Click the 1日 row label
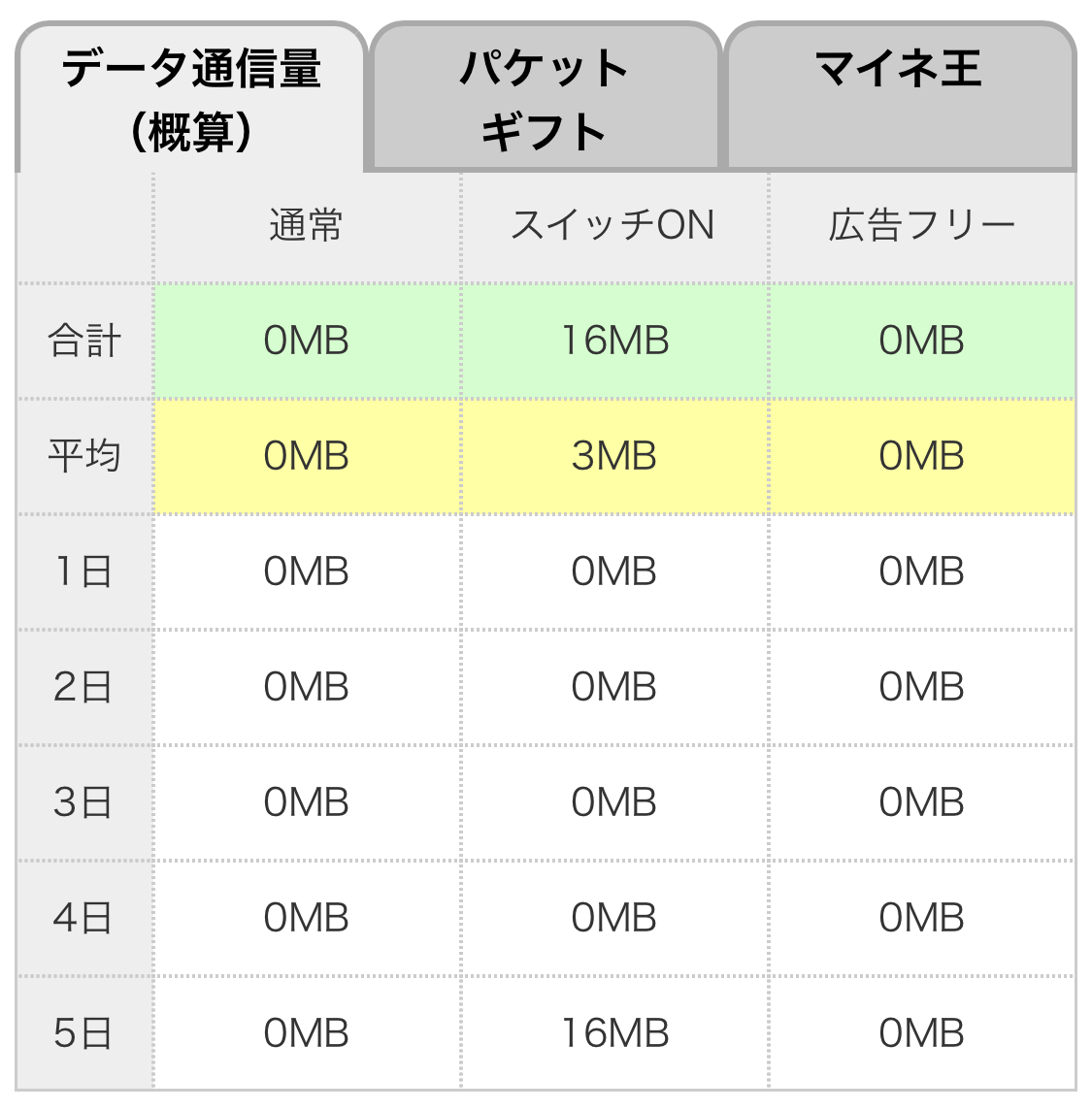1092x1110 pixels. [x=84, y=571]
